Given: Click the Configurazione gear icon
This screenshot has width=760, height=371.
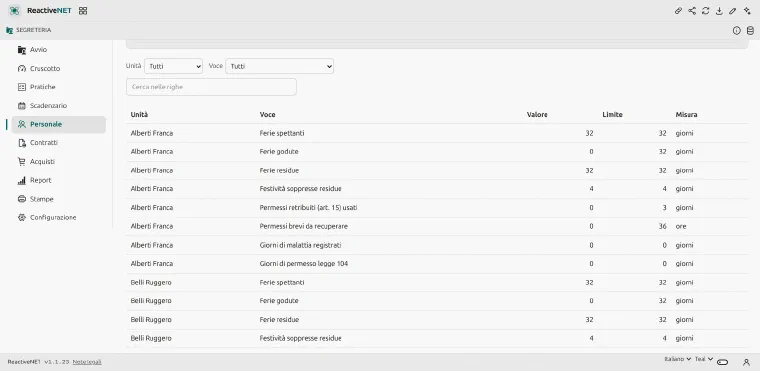Looking at the screenshot, I should (x=21, y=218).
